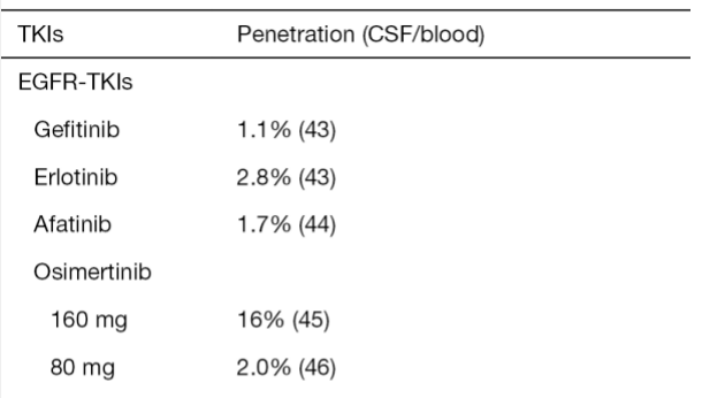This screenshot has height=399, width=702.
Task: Click the 2.0% penetration value
Action: coord(264,368)
